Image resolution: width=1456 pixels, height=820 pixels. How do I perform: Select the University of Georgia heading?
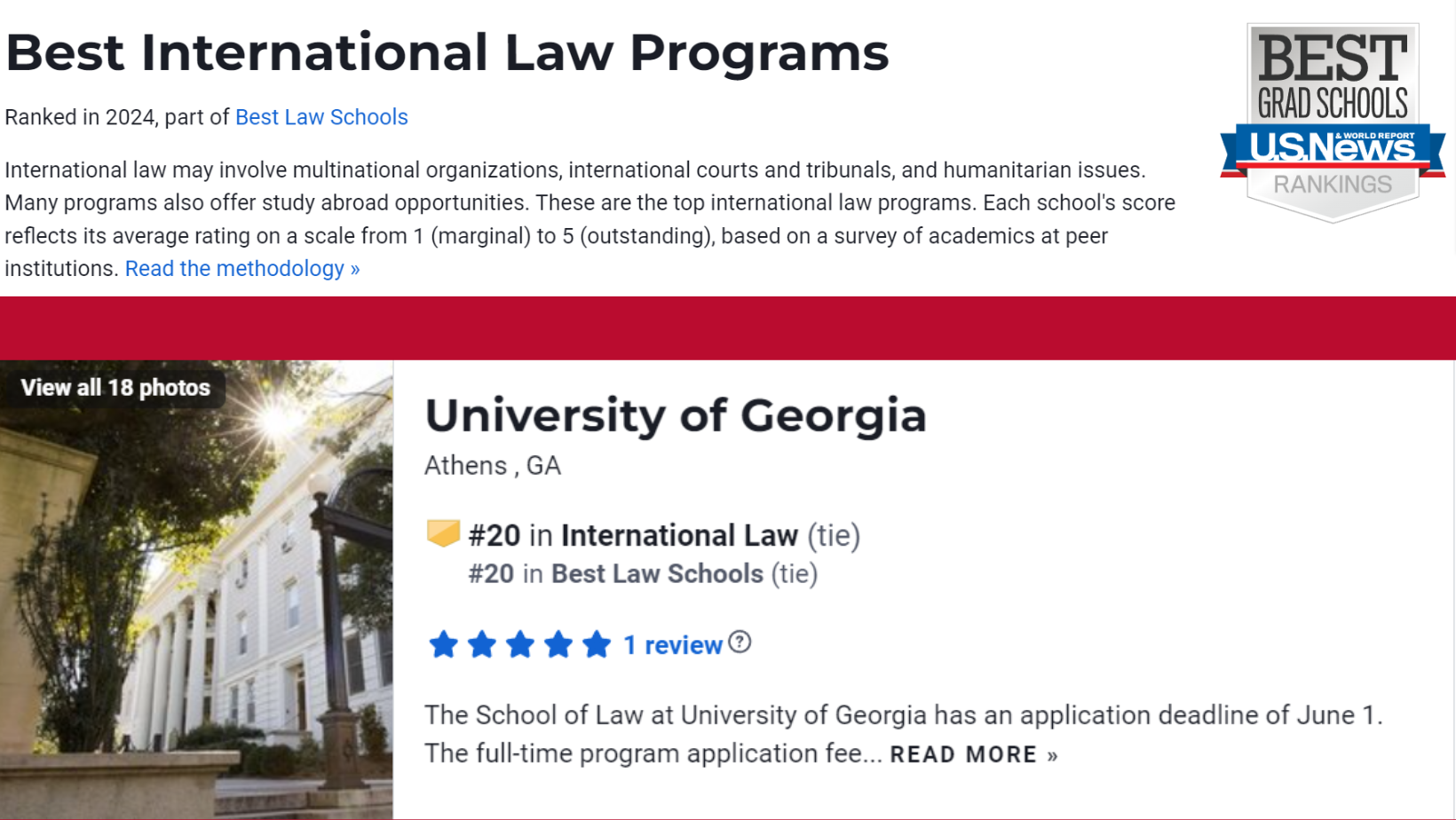[676, 415]
